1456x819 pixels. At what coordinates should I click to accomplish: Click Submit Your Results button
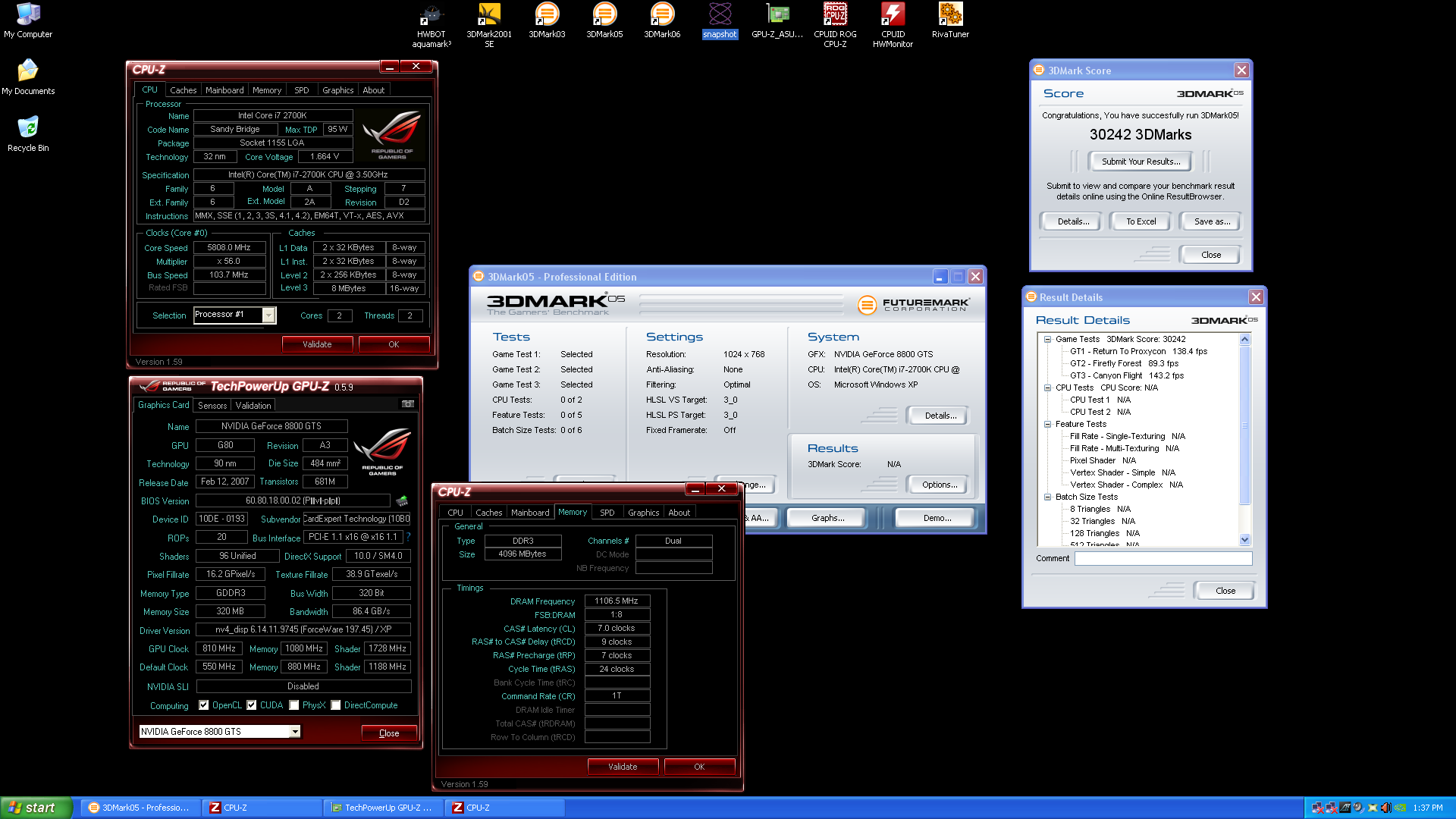coord(1141,162)
